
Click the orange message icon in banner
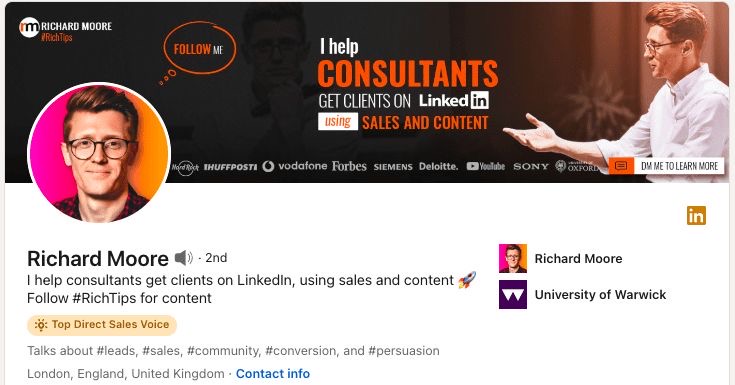[x=621, y=166]
